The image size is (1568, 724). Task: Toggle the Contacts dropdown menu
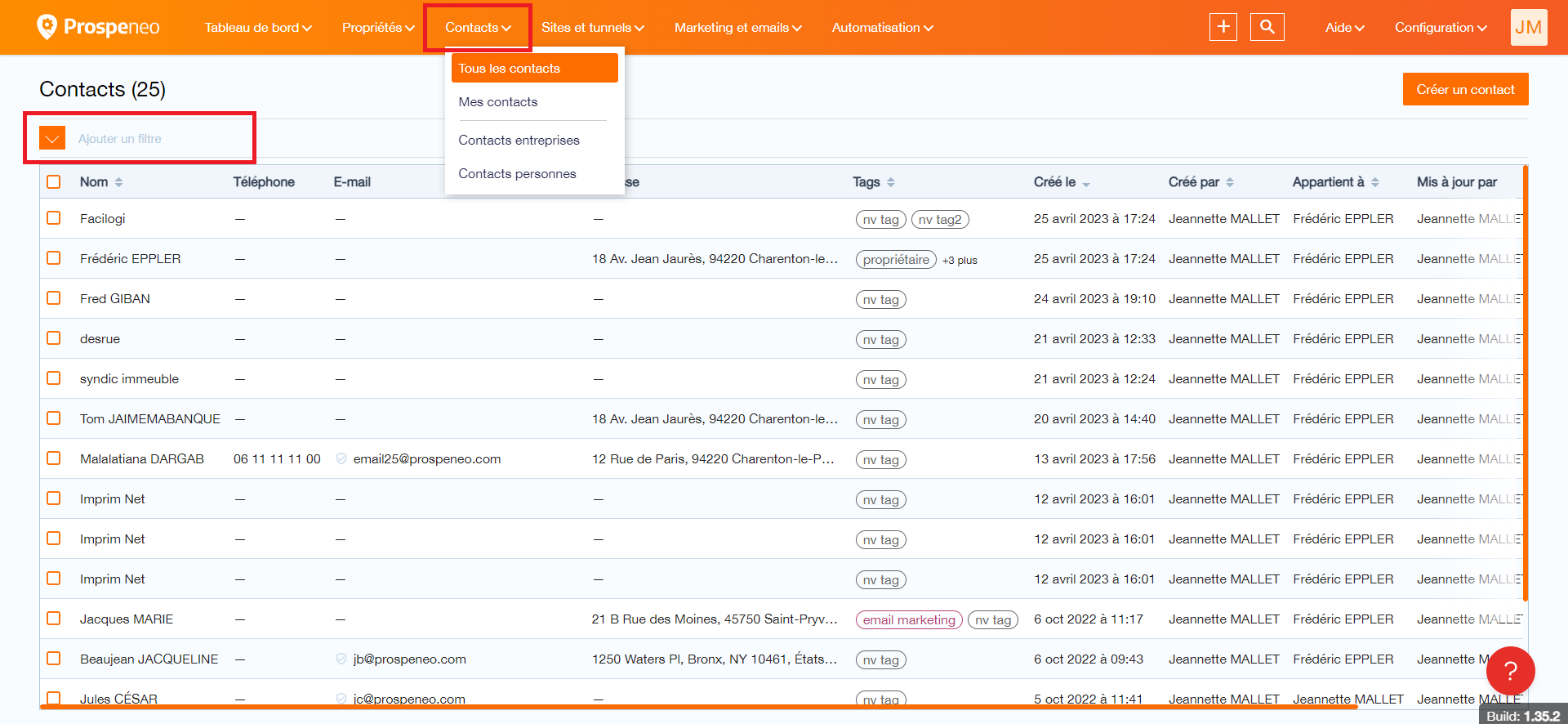[x=478, y=27]
